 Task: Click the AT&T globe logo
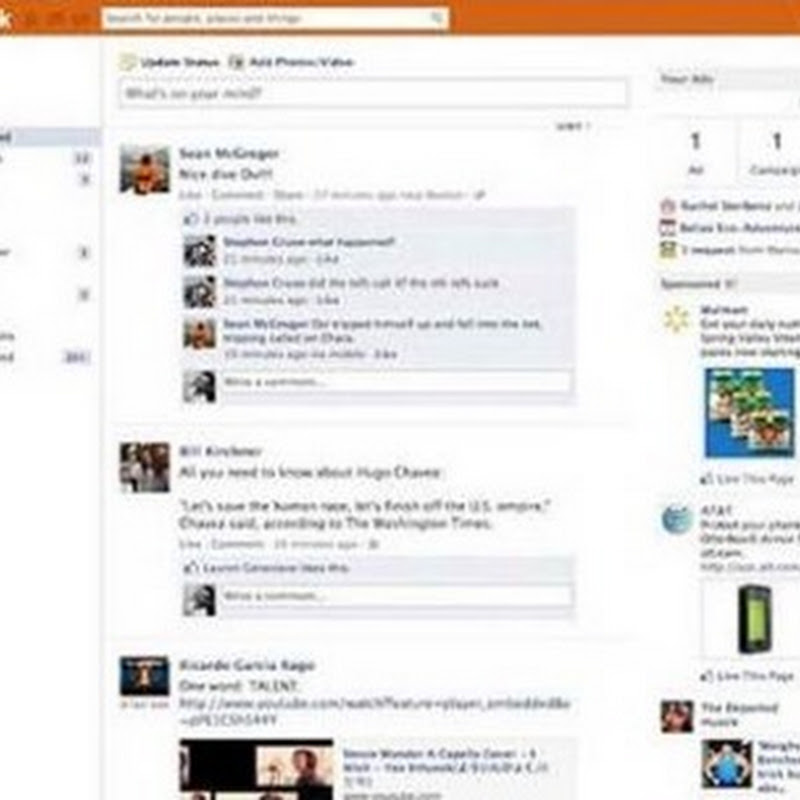[x=677, y=519]
